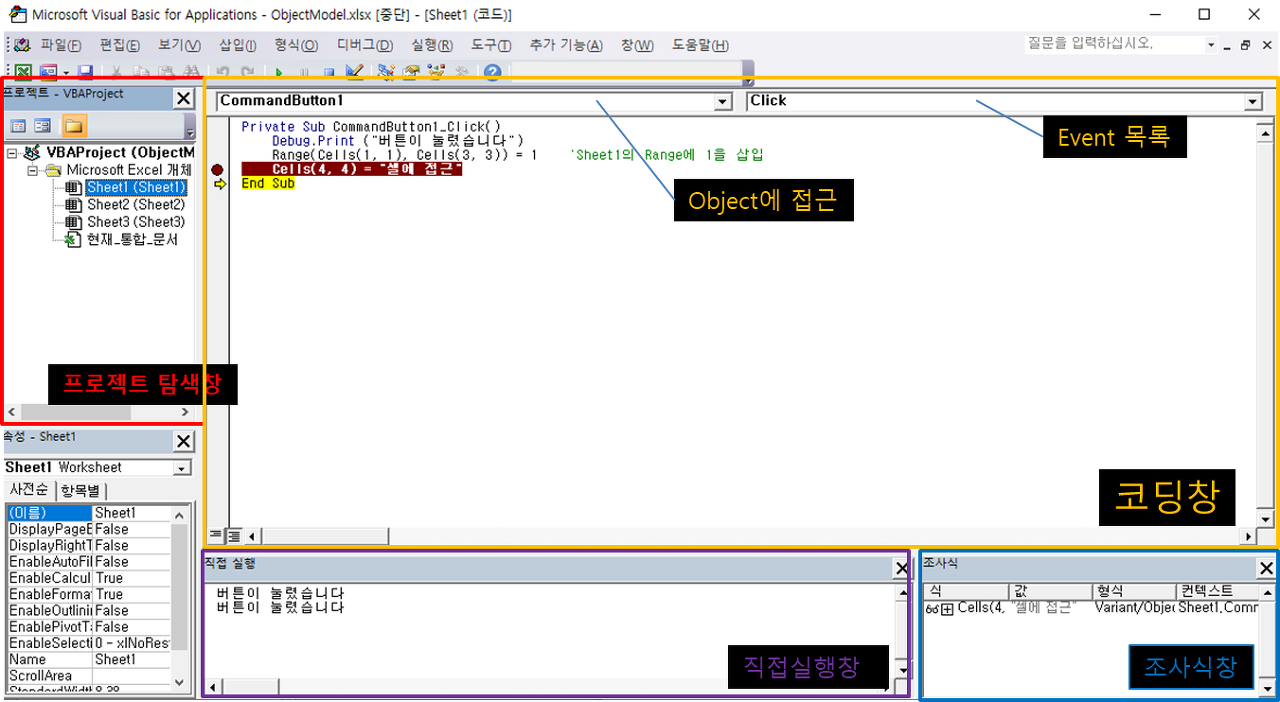Switch to full module view at code bottom

coord(234,536)
